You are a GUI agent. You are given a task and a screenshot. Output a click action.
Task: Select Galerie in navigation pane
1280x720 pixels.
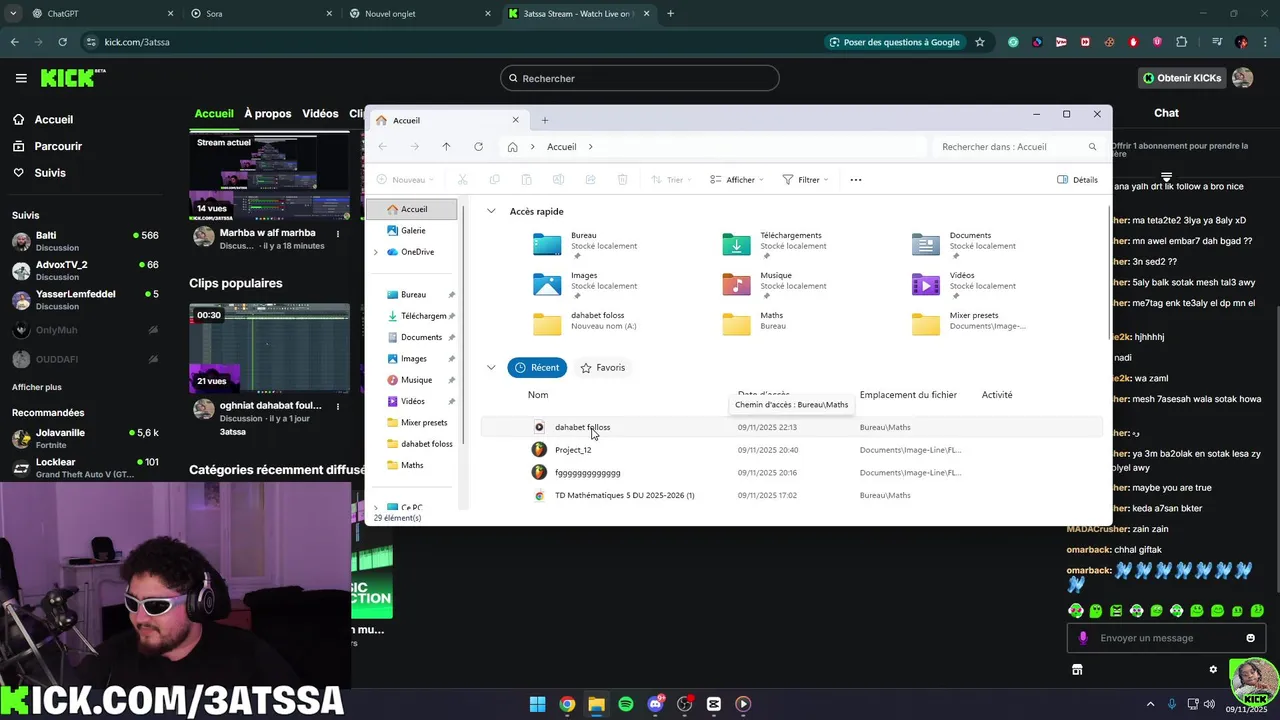point(412,231)
